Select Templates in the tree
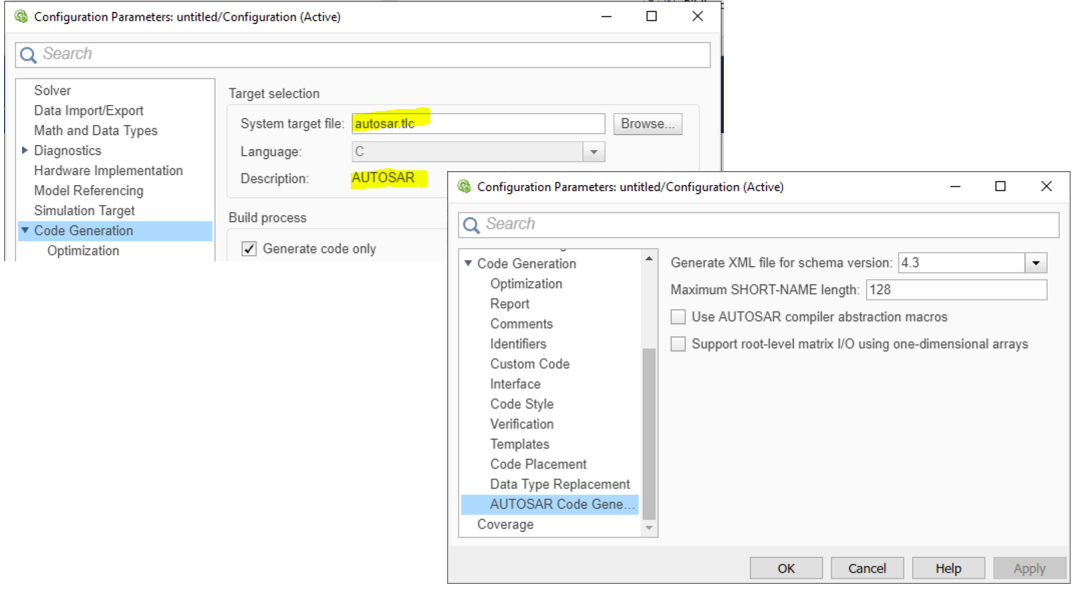 pos(519,444)
